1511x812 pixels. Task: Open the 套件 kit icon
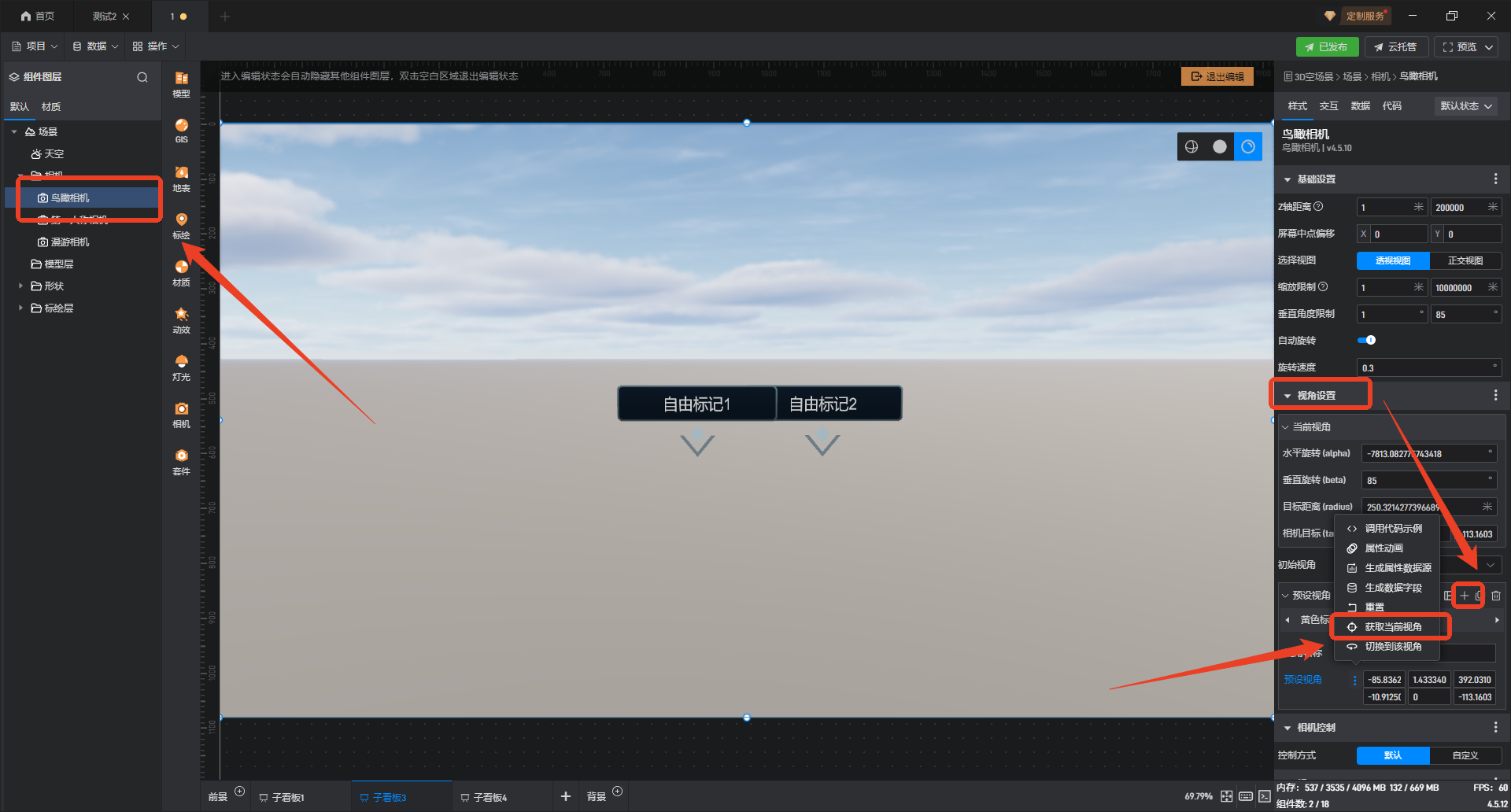[x=181, y=461]
